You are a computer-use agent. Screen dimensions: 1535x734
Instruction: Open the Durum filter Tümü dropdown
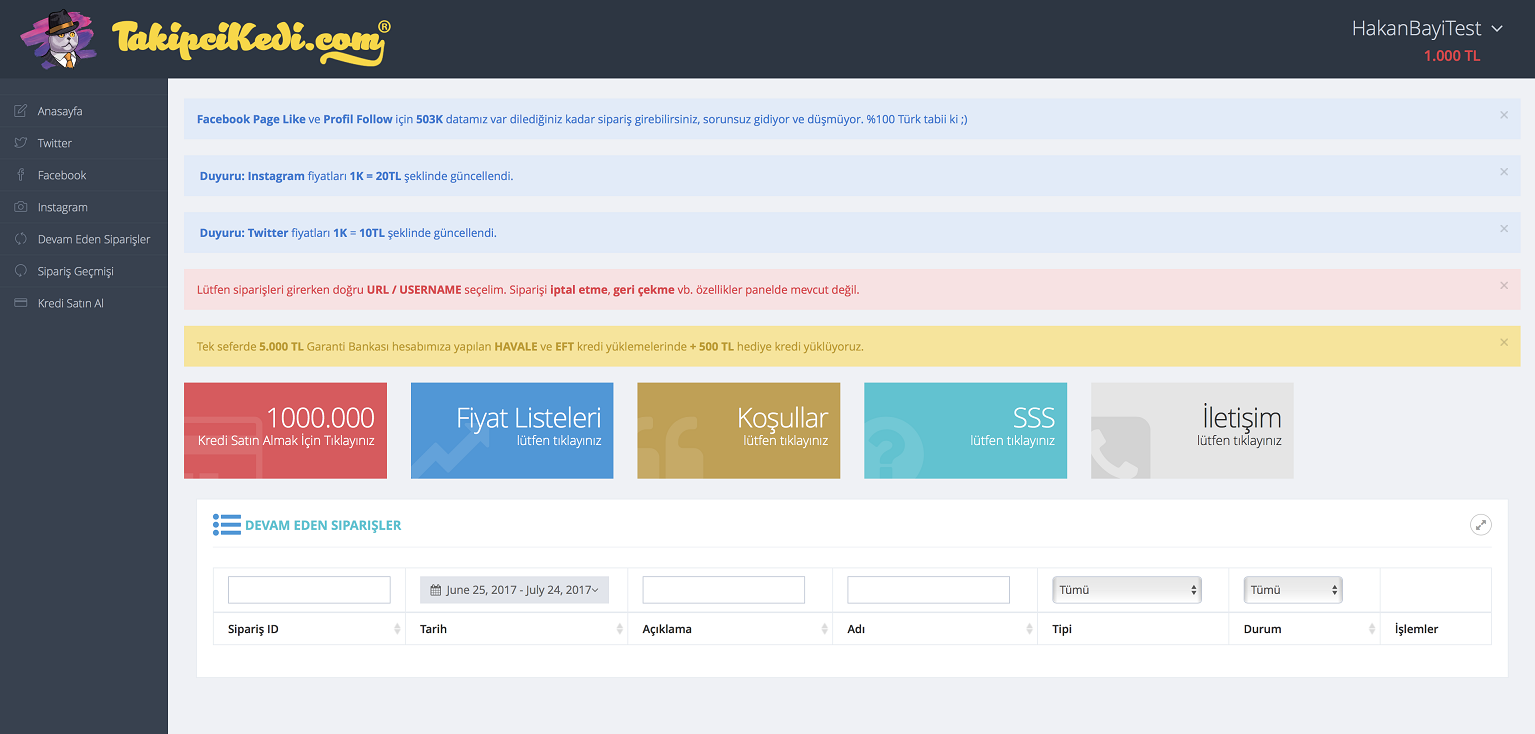[1293, 590]
